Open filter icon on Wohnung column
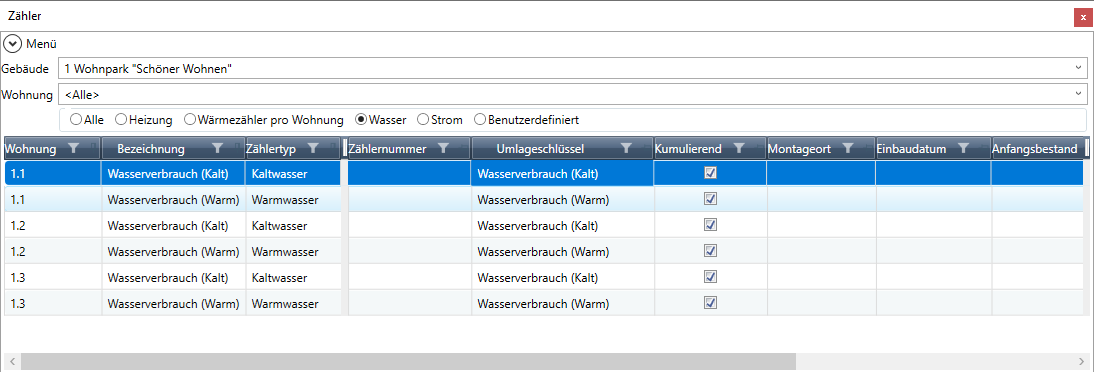The height and width of the screenshot is (372, 1094). pyautogui.click(x=73, y=148)
